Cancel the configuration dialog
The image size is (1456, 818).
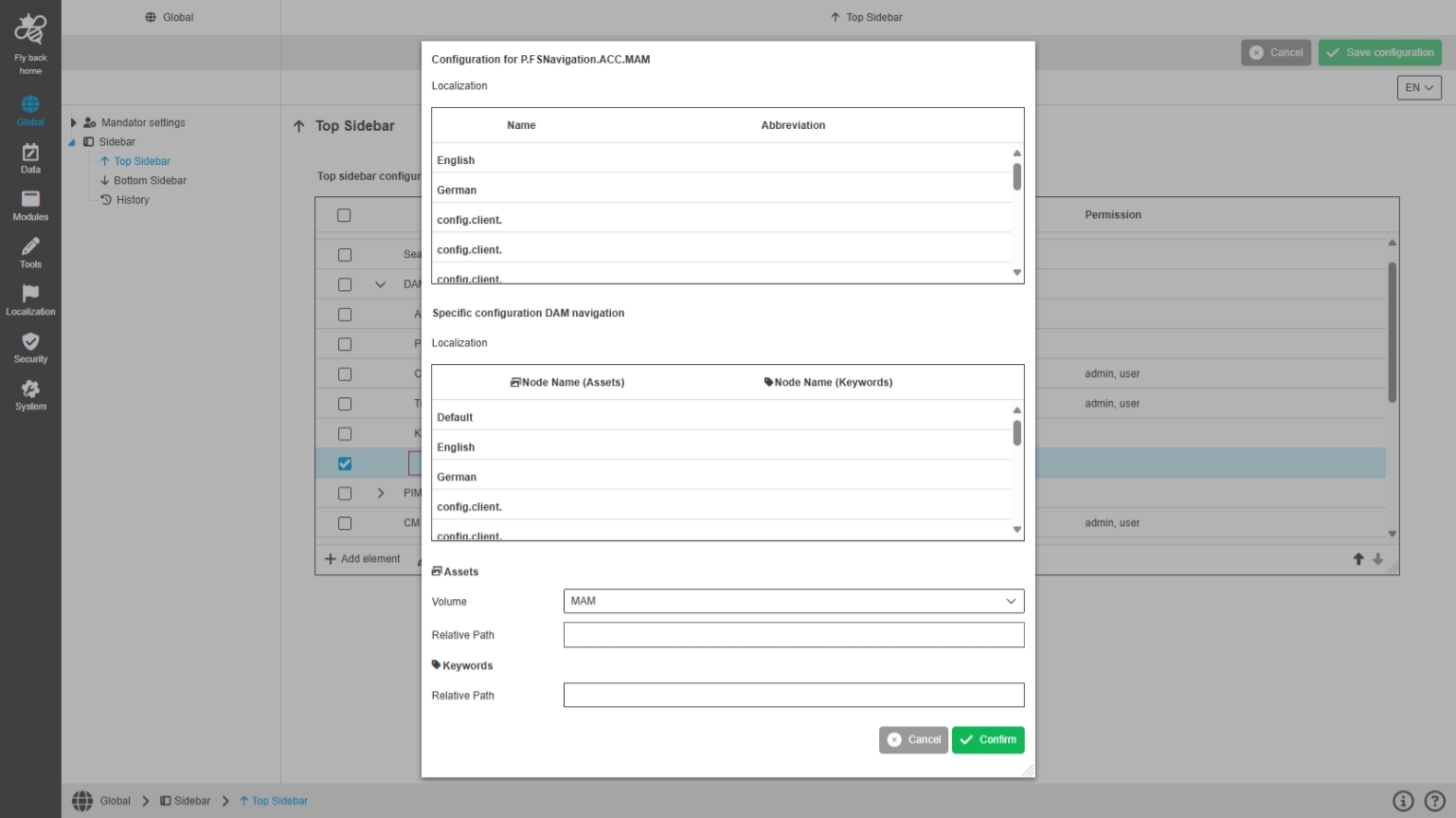913,739
